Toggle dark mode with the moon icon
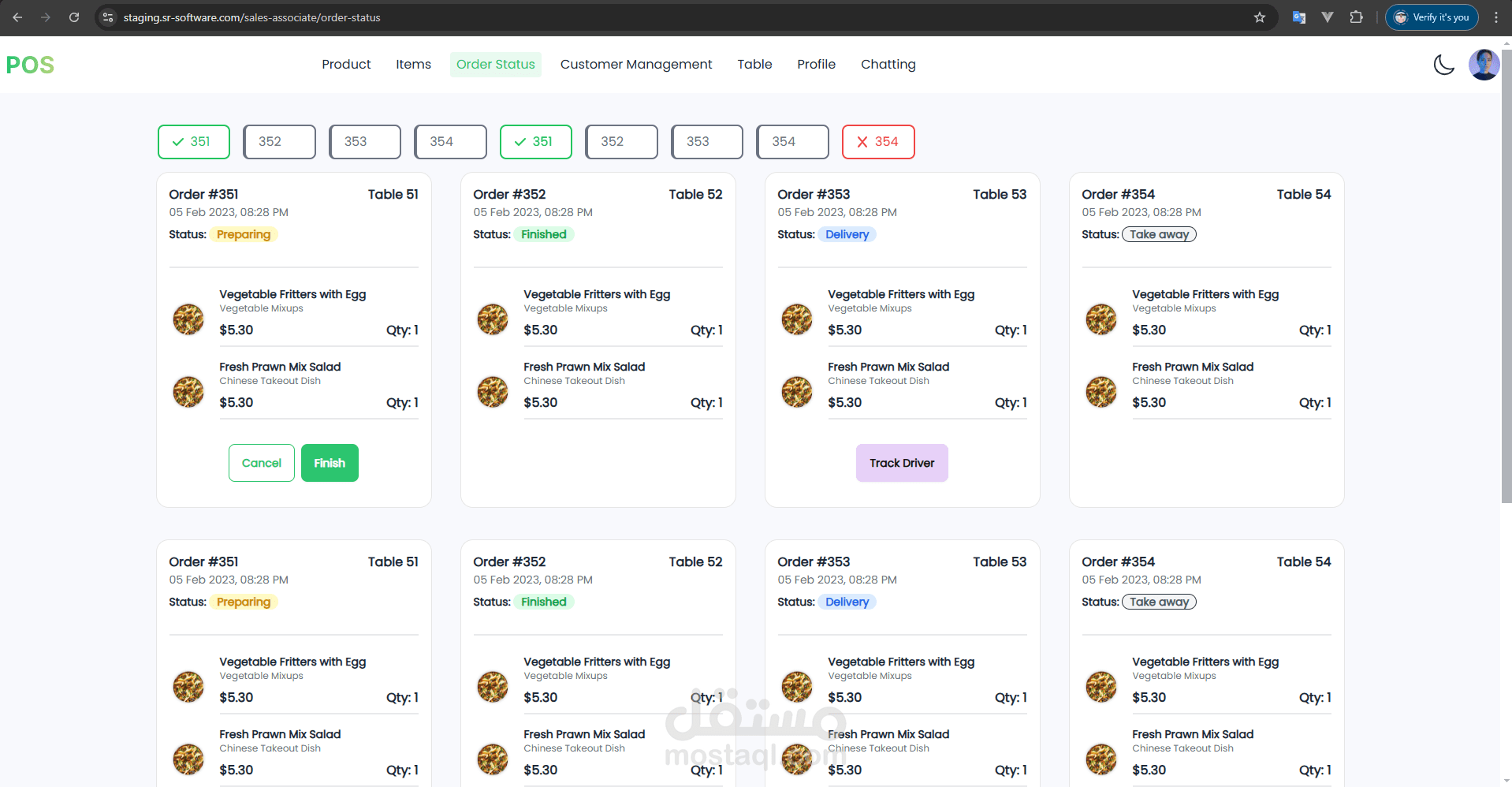The height and width of the screenshot is (787, 1512). 1443,65
